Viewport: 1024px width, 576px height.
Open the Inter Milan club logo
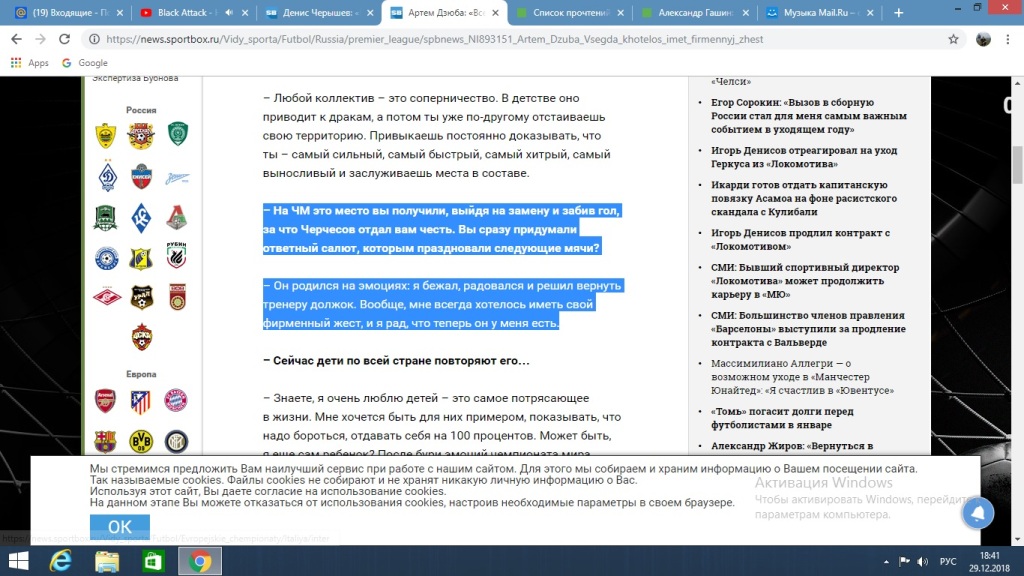(176, 441)
